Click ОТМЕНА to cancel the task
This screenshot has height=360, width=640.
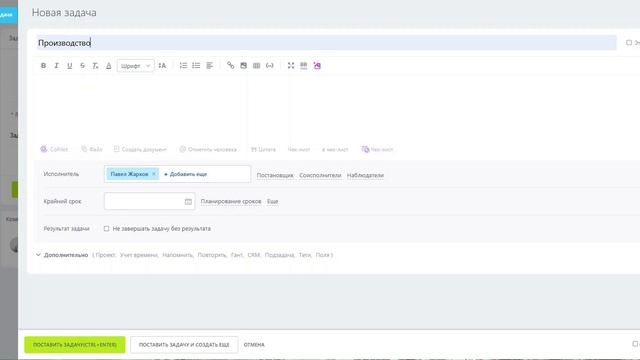coord(254,345)
